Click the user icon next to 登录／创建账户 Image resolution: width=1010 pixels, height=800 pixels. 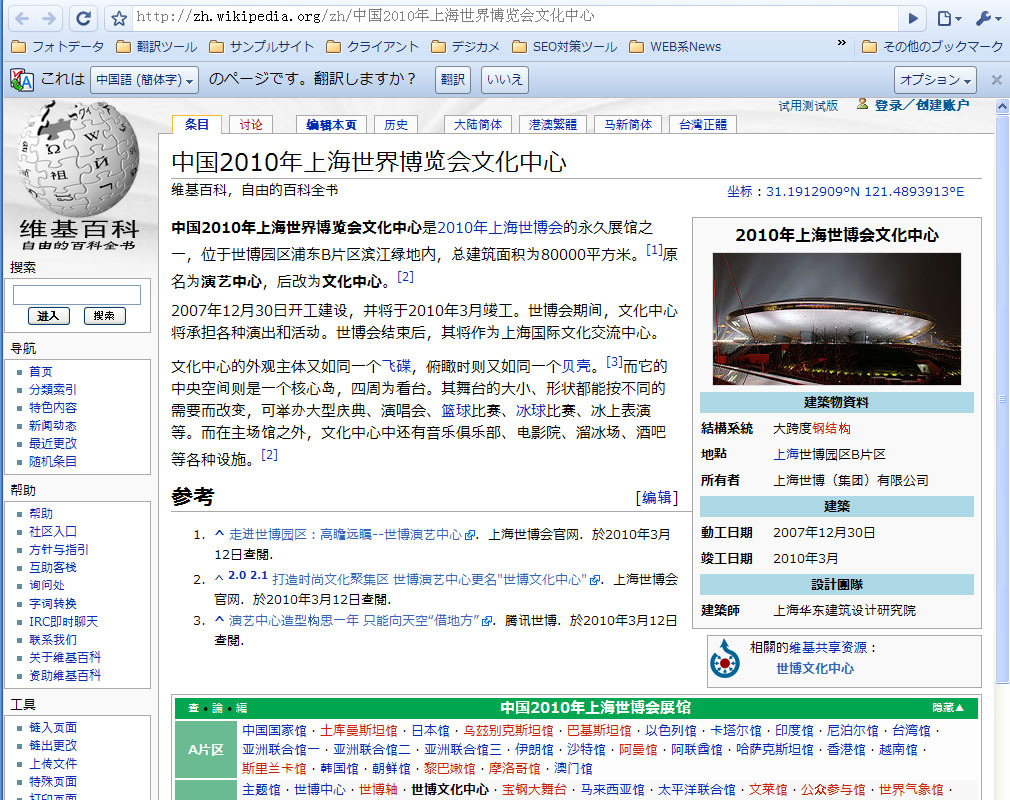[862, 104]
